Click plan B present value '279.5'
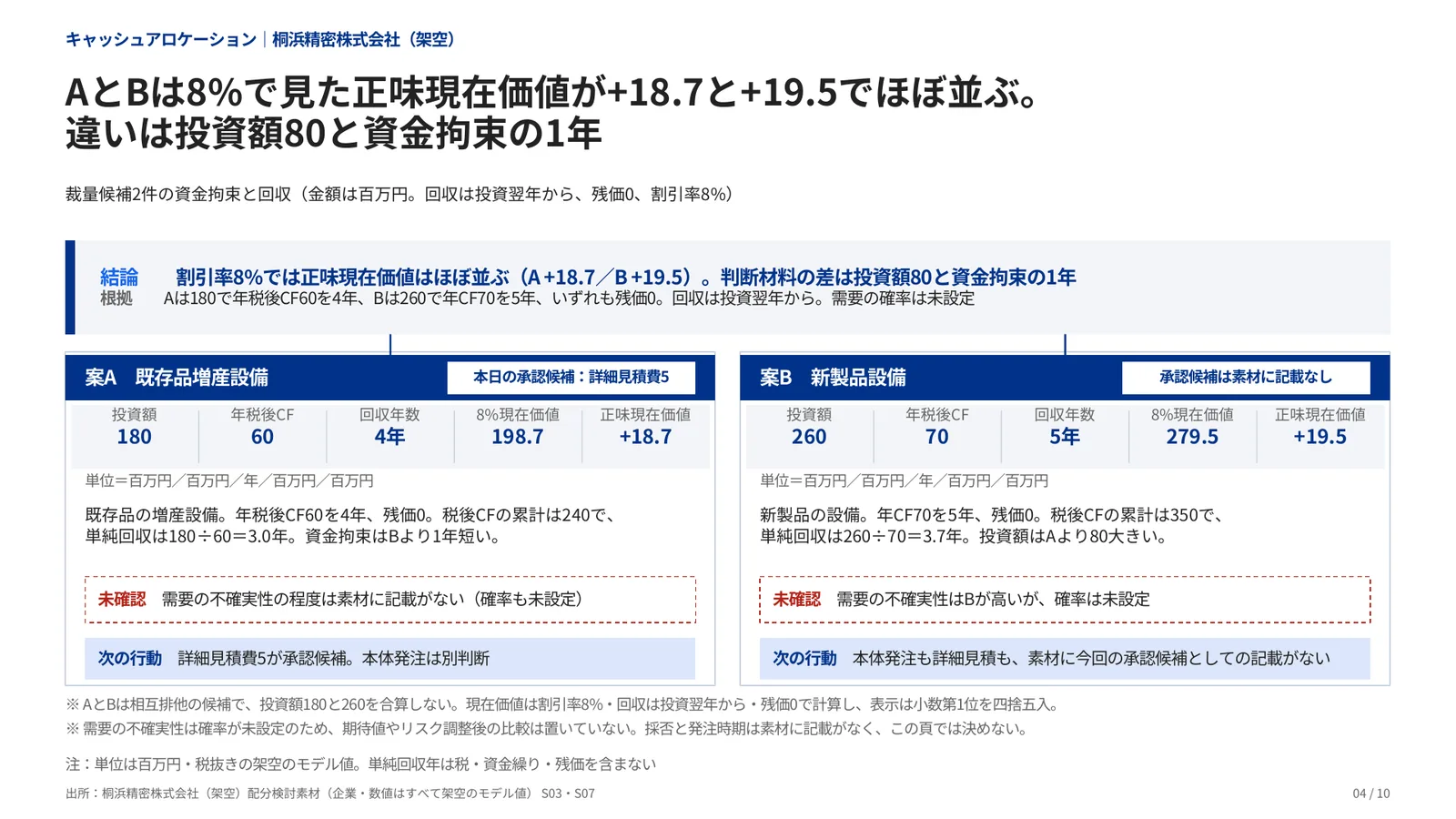 [x=1192, y=437]
